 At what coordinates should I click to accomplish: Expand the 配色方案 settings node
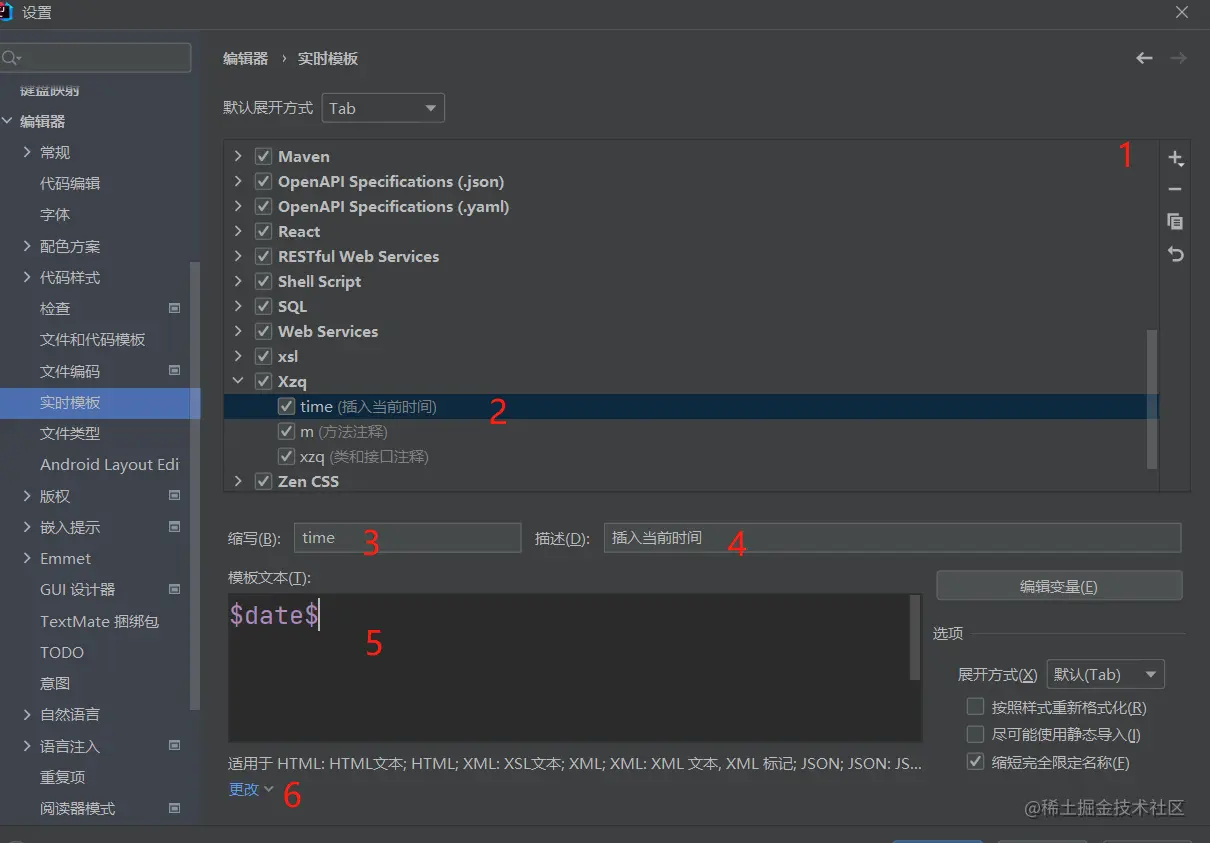pyautogui.click(x=27, y=246)
